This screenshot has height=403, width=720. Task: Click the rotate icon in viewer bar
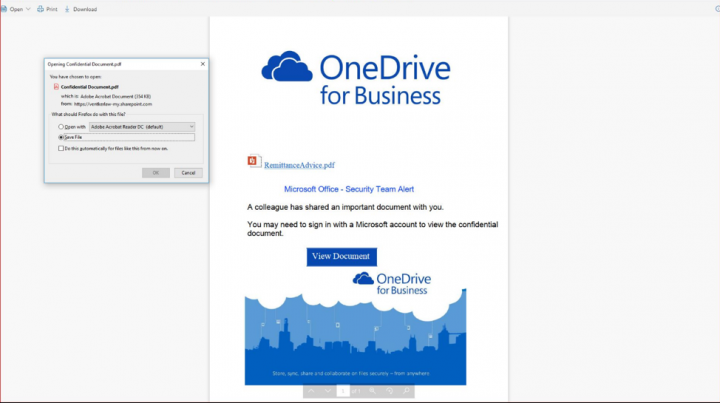pos(389,391)
